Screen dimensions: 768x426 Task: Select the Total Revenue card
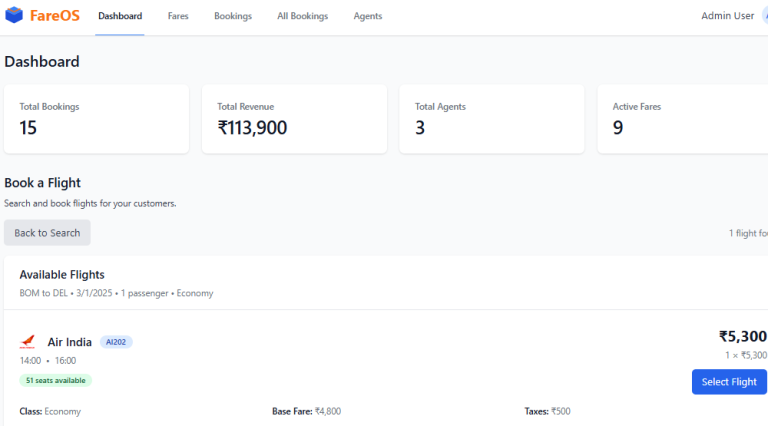click(294, 119)
